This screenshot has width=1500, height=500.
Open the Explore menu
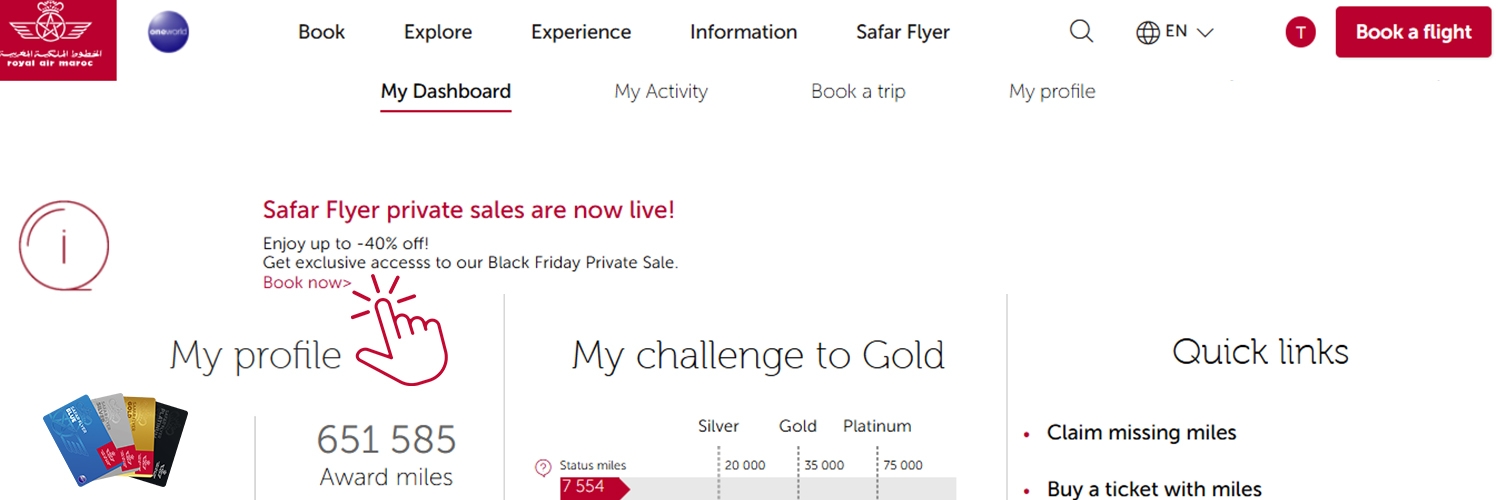[437, 32]
